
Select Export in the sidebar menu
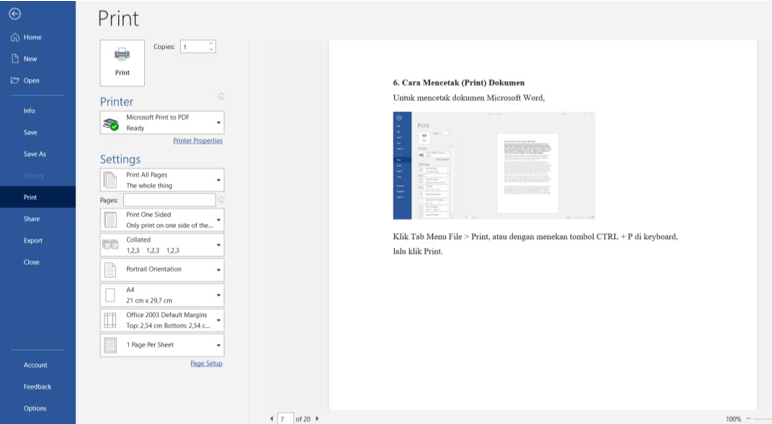(33, 240)
